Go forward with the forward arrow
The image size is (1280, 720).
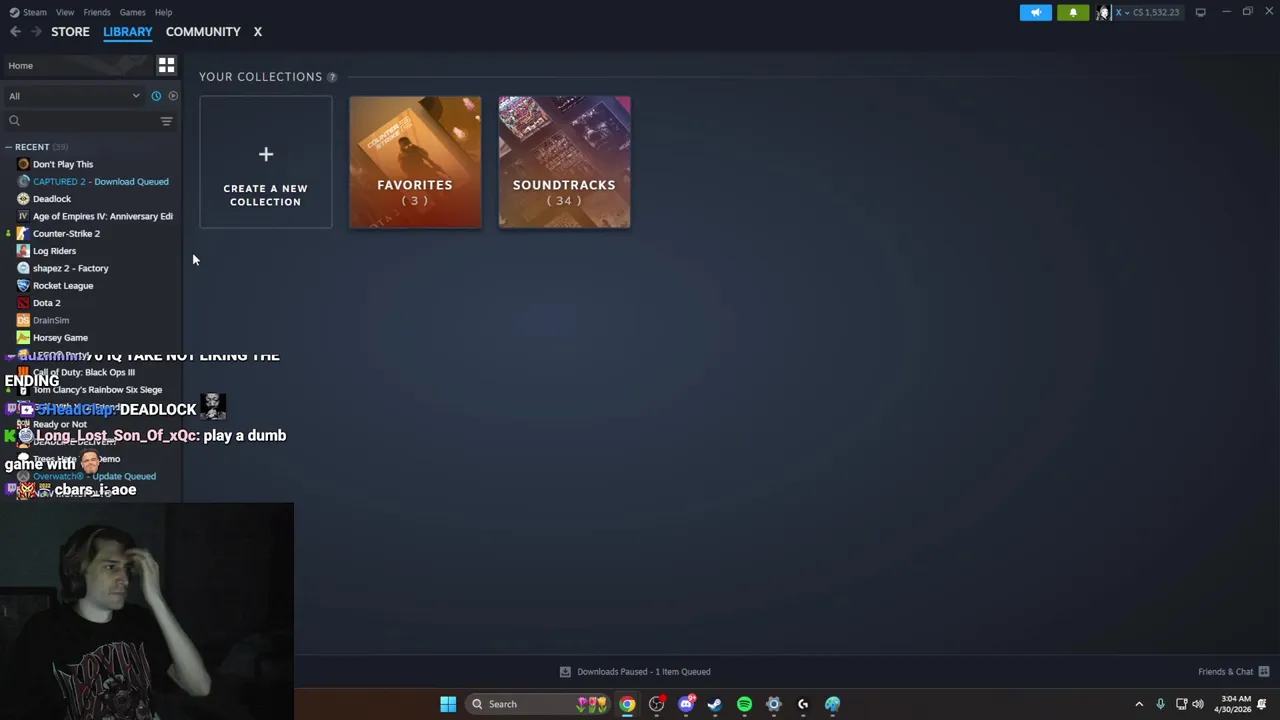click(x=36, y=32)
